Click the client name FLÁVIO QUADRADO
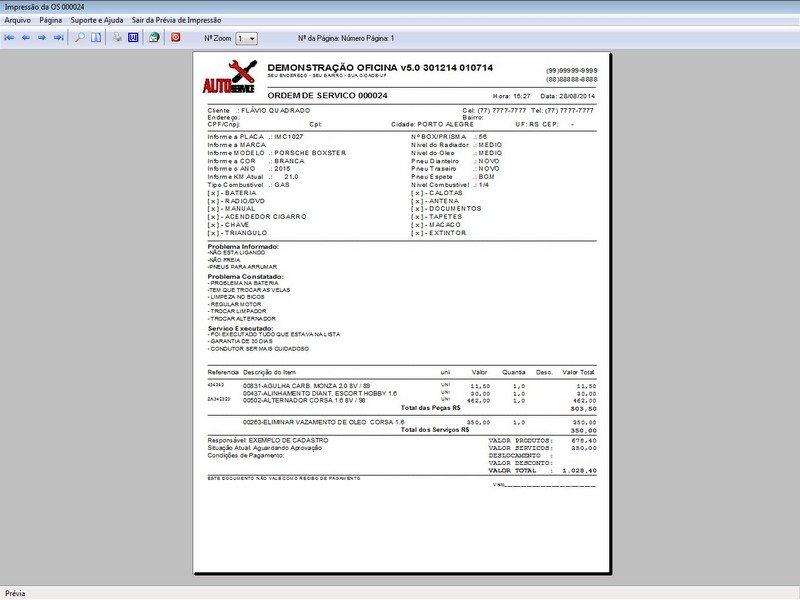Viewport: 800px width, 600px height. pos(276,110)
